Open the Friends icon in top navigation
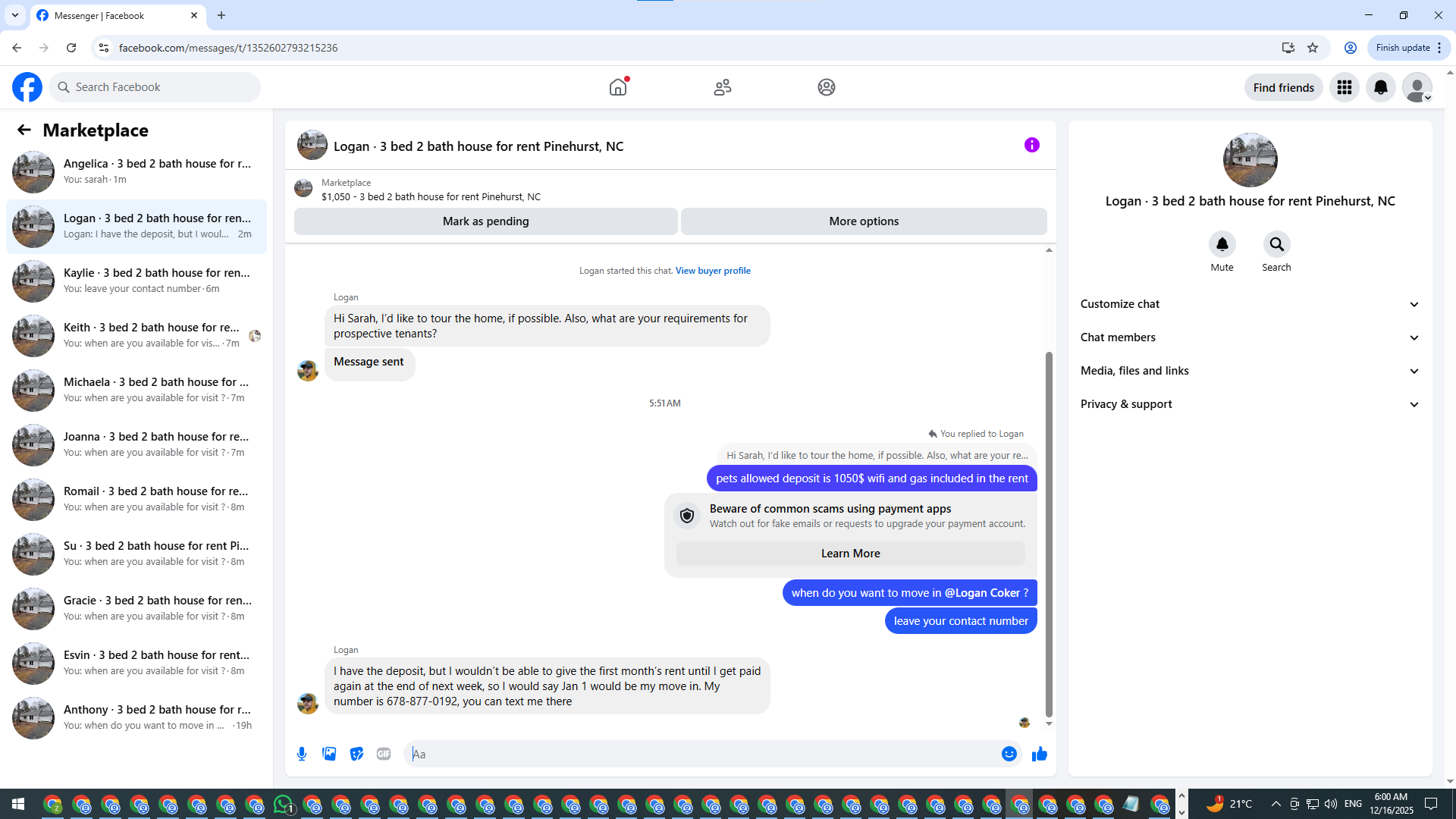This screenshot has width=1456, height=819. click(x=723, y=87)
